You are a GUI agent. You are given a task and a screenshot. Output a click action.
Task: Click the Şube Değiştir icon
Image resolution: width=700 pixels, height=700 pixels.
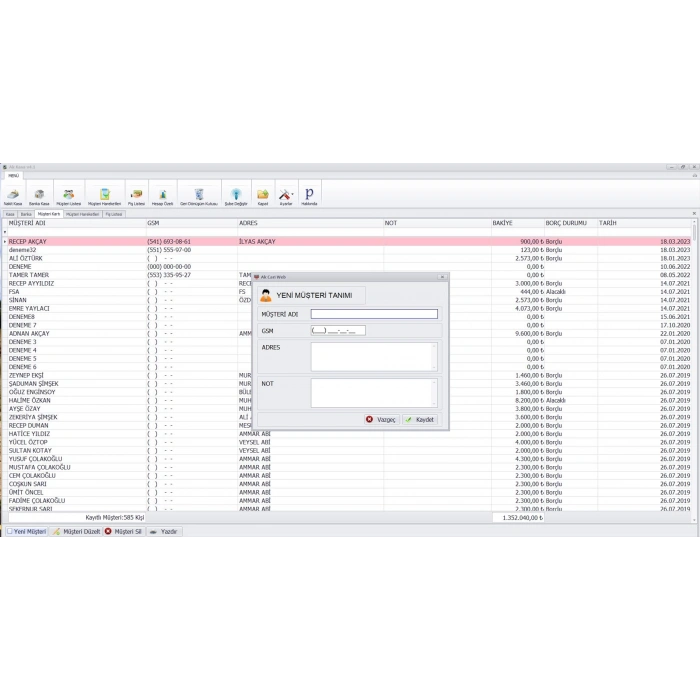click(235, 195)
